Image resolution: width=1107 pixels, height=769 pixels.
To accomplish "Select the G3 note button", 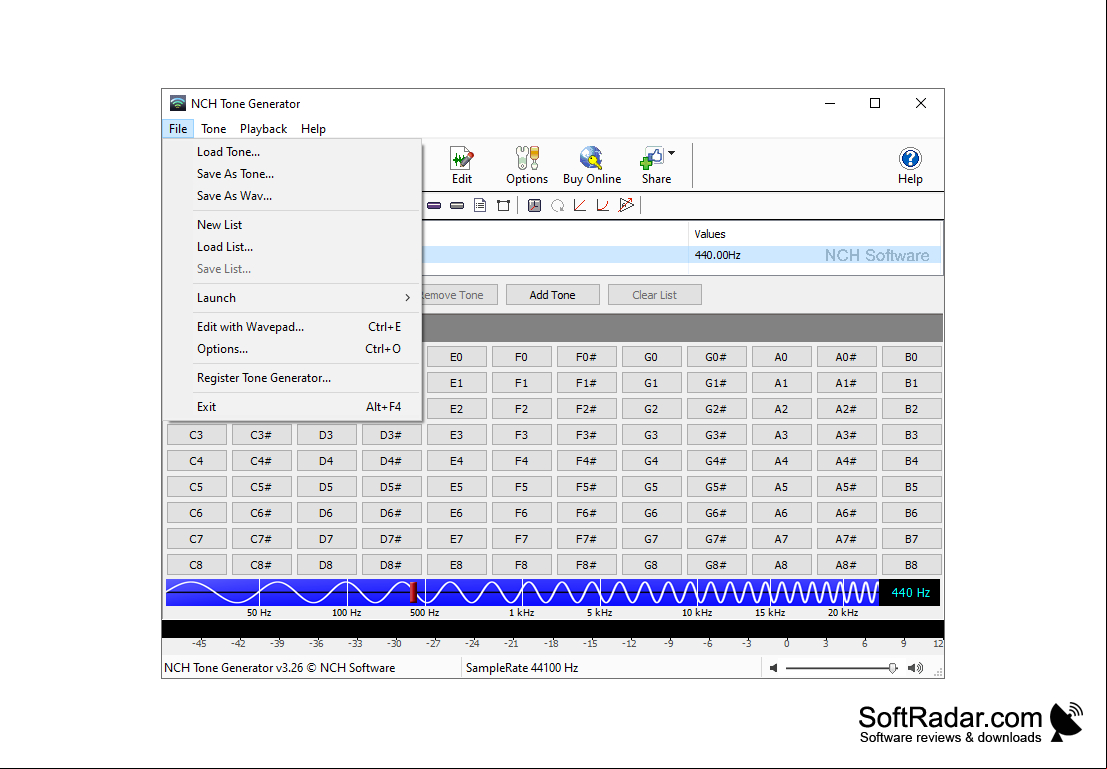I will coord(651,435).
